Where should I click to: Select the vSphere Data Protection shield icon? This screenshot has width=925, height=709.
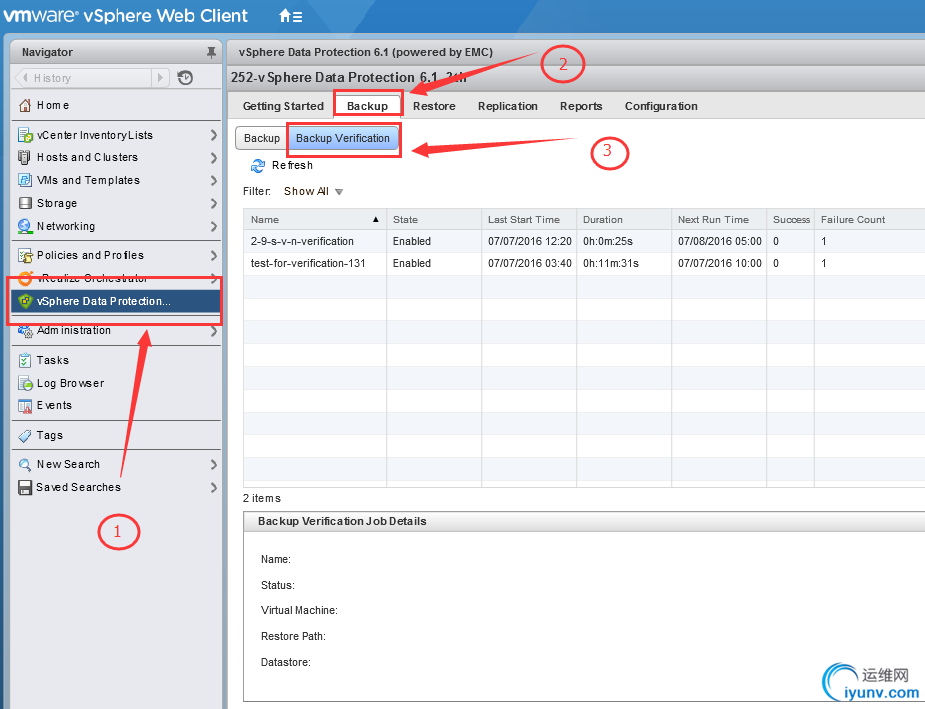click(x=25, y=301)
